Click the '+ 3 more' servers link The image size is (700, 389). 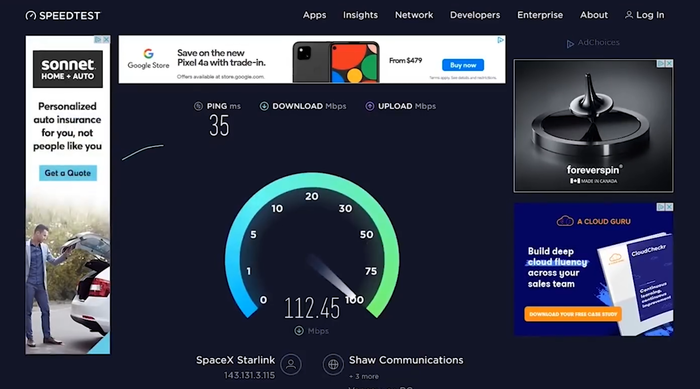[364, 376]
